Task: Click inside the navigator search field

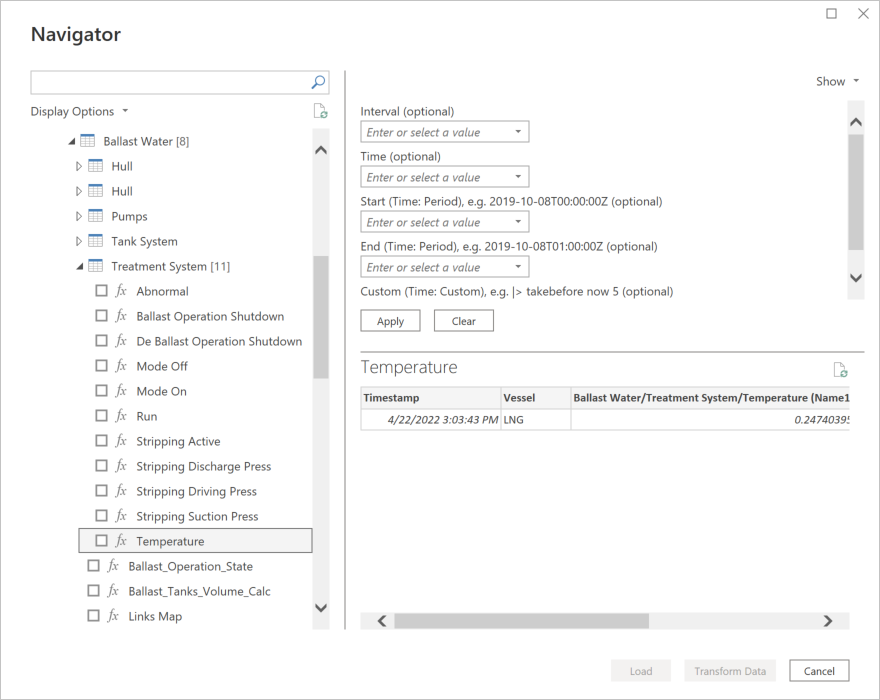Action: [x=170, y=82]
